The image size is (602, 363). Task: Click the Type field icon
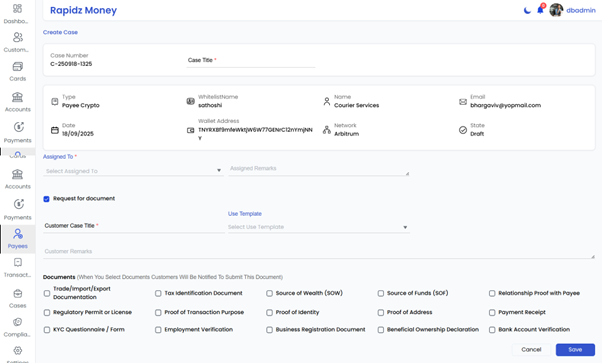pyautogui.click(x=55, y=101)
